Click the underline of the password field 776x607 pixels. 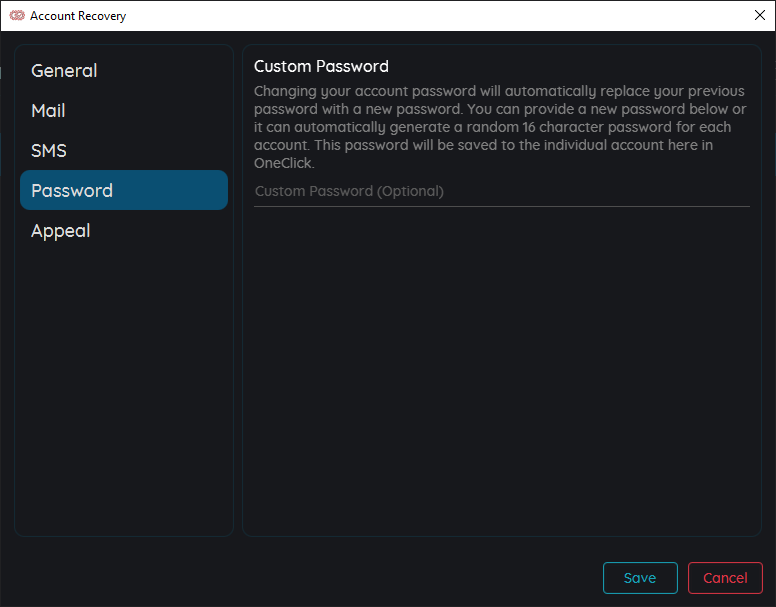pyautogui.click(x=501, y=206)
